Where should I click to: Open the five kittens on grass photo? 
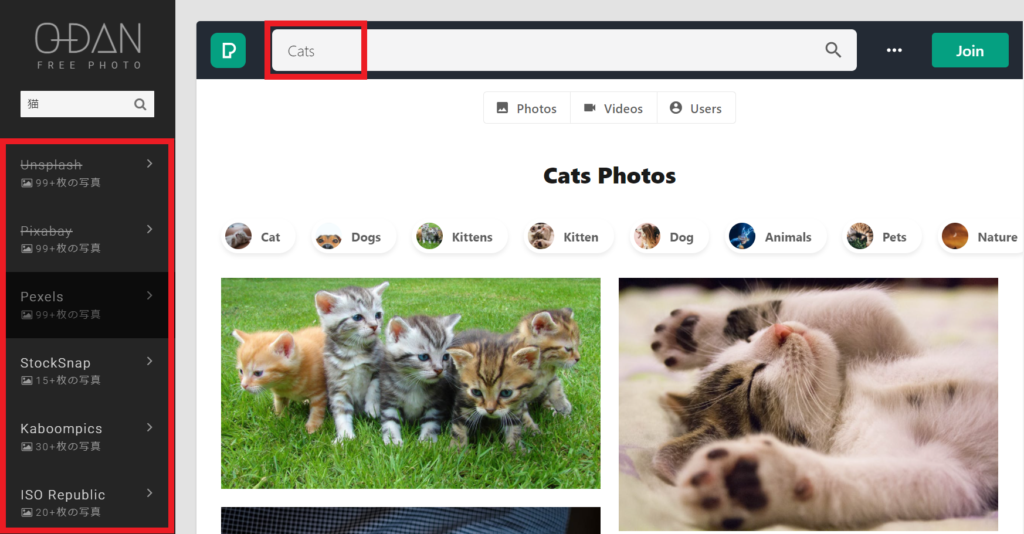(x=410, y=383)
